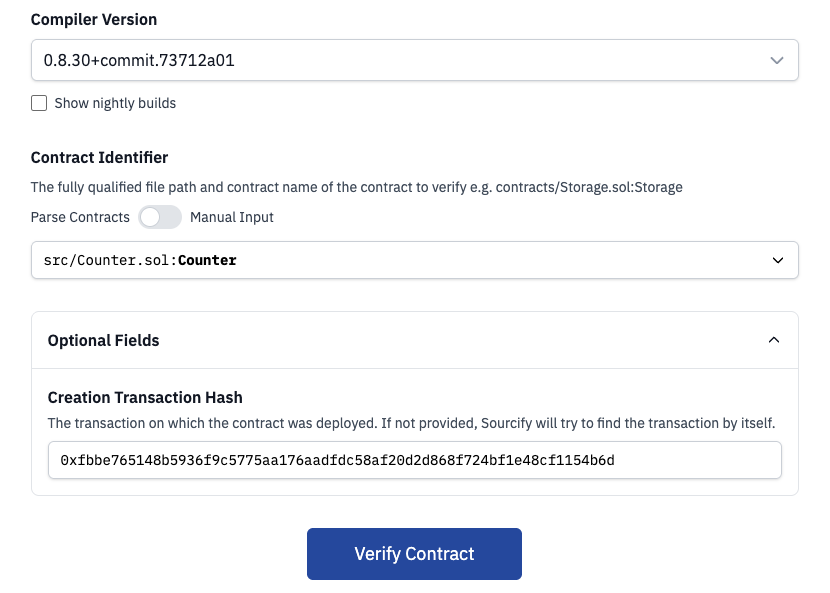
Task: Click the Show nightly builds label text
Action: click(117, 103)
